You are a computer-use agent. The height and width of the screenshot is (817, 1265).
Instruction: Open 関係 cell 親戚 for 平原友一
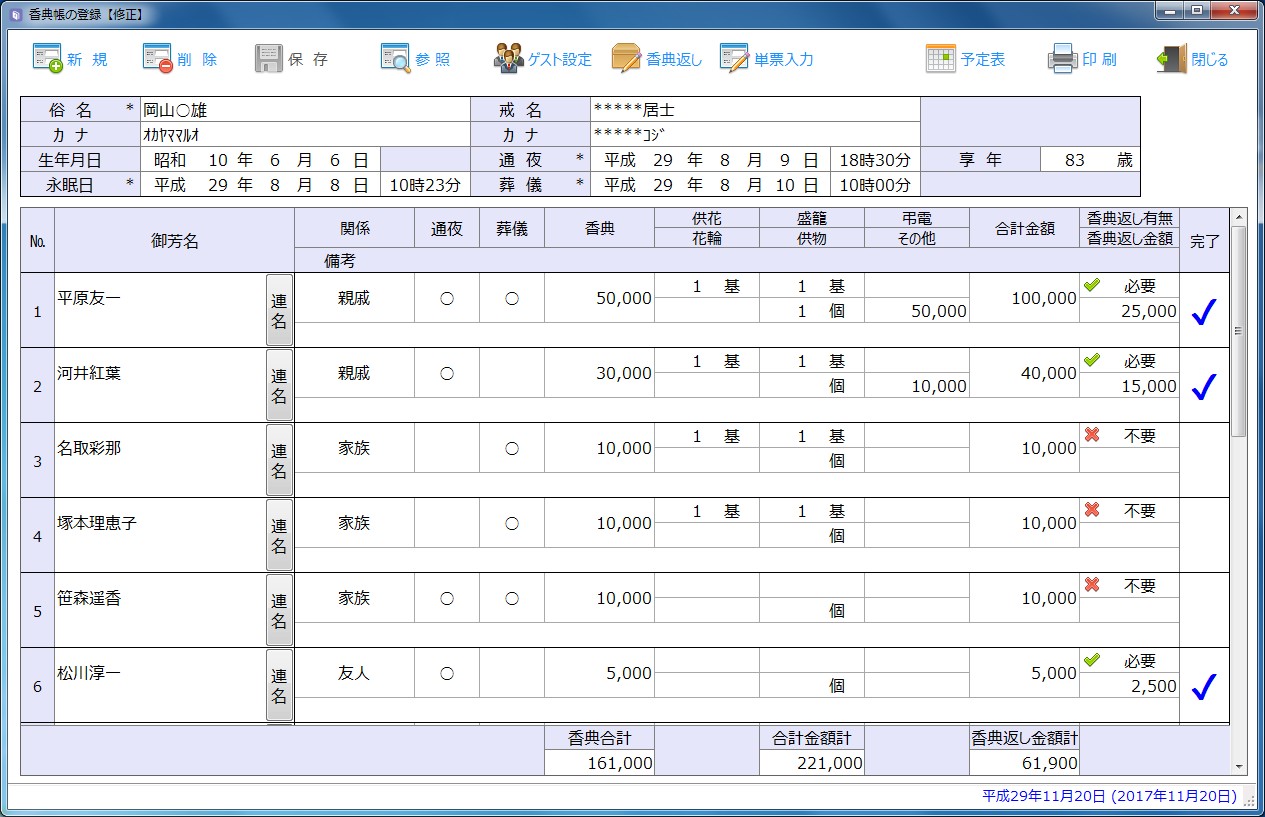point(354,298)
